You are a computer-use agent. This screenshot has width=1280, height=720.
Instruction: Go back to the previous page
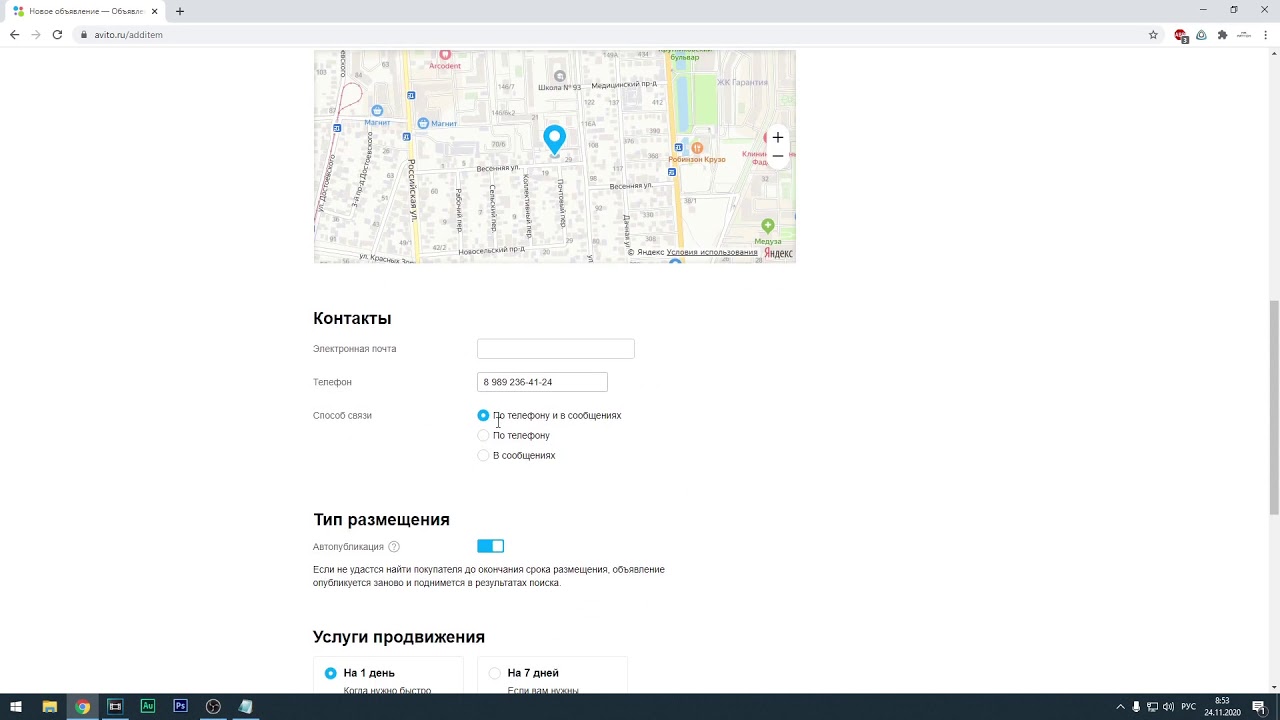coord(14,34)
